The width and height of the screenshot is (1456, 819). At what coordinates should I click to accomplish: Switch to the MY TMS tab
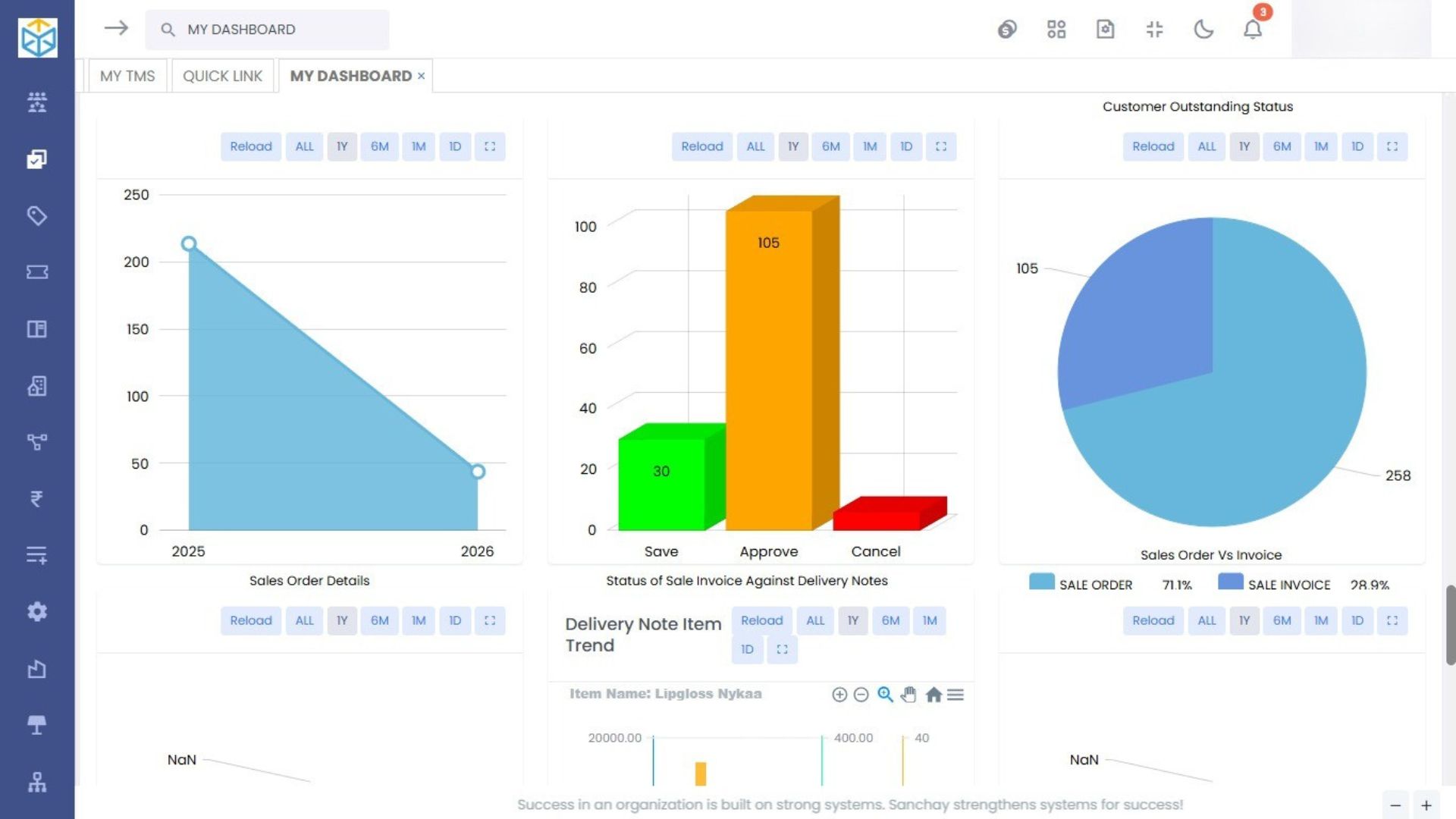tap(127, 76)
